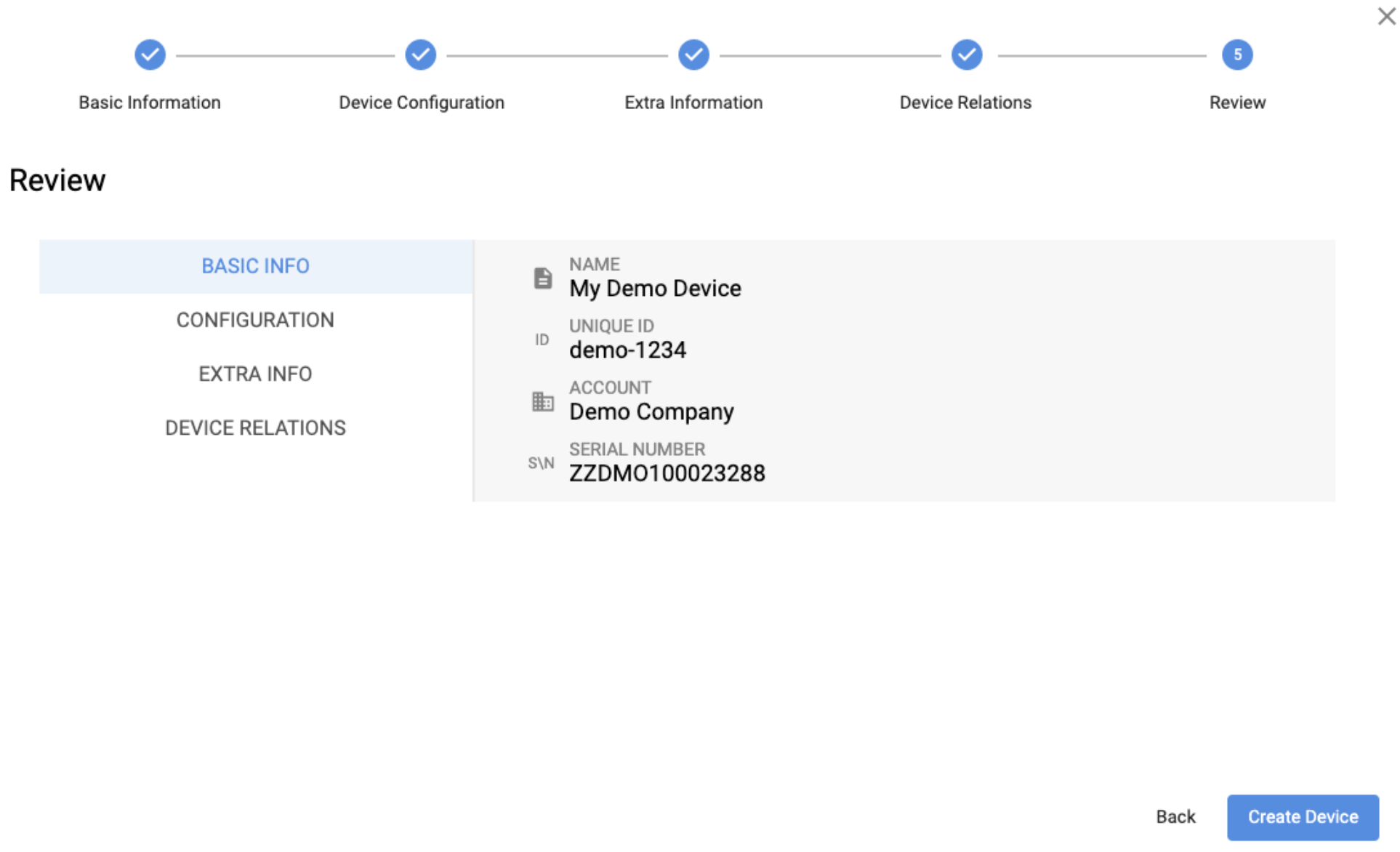Click the document icon beside Name
The width and height of the screenshot is (1400, 852).
(542, 278)
